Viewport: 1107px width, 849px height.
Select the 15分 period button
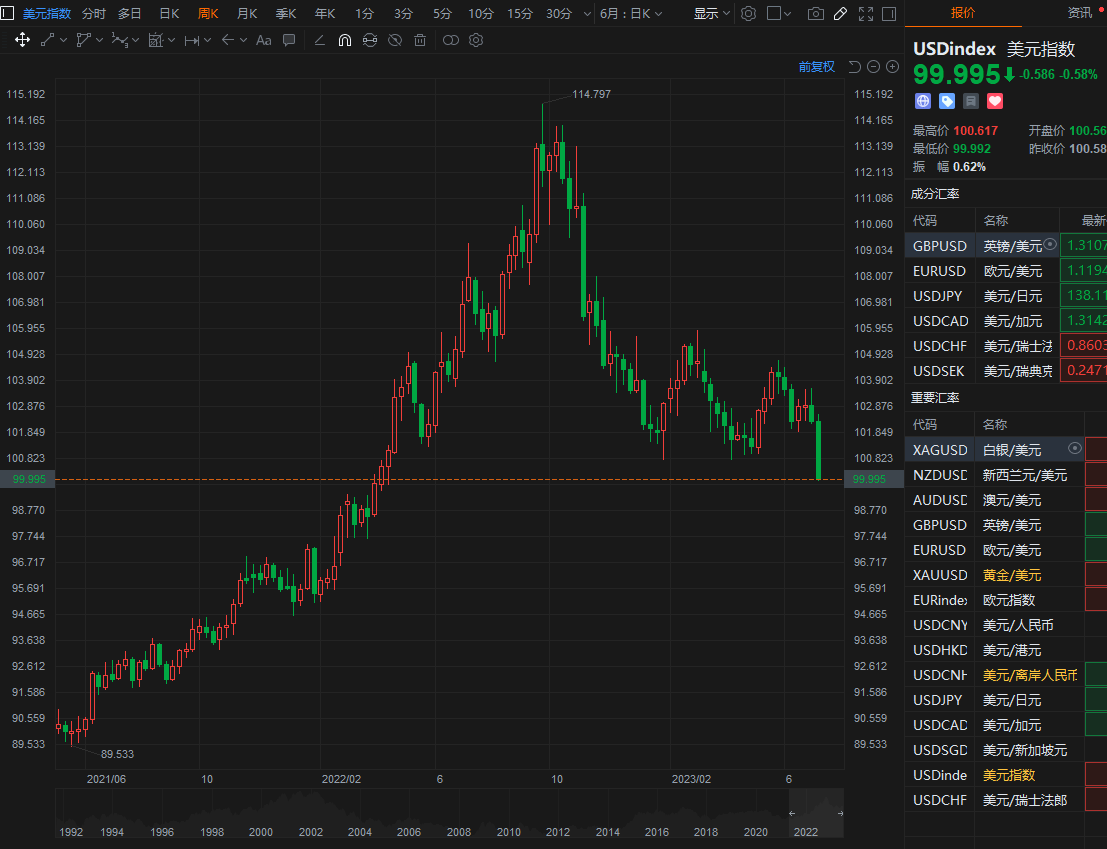tap(520, 13)
